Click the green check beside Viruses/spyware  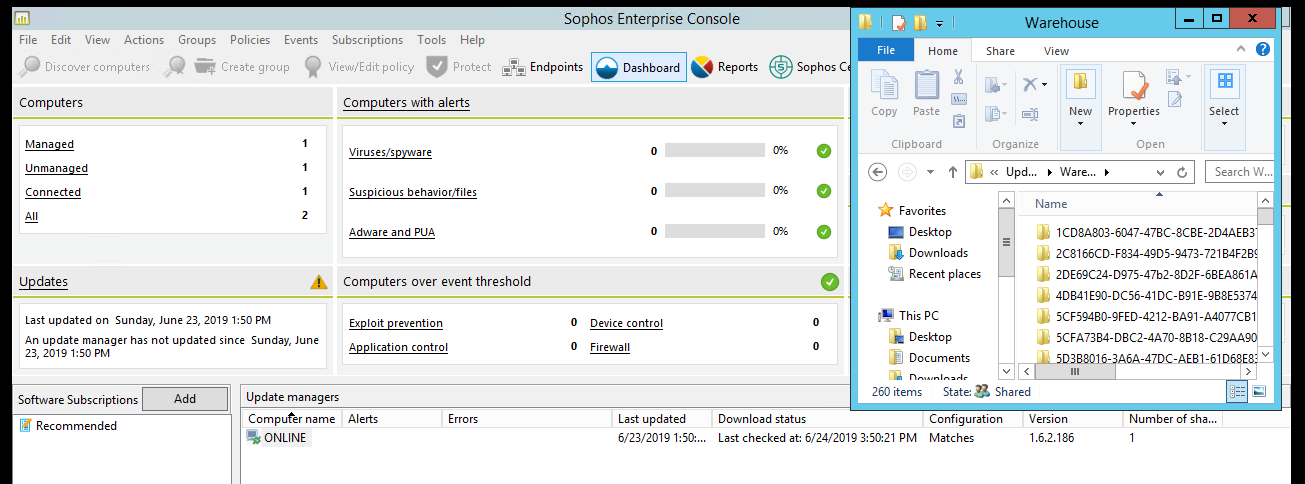pyautogui.click(x=824, y=151)
